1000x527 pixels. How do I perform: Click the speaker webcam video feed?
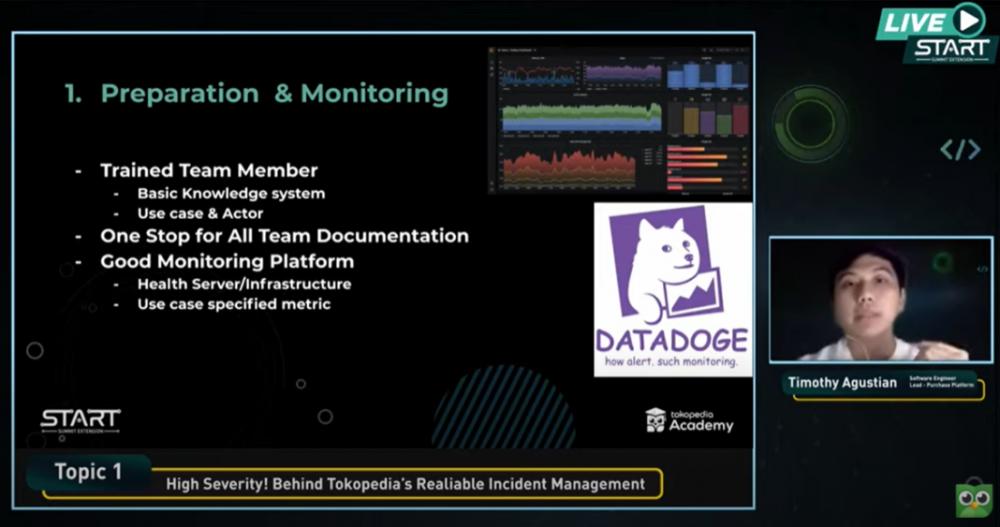tap(881, 300)
